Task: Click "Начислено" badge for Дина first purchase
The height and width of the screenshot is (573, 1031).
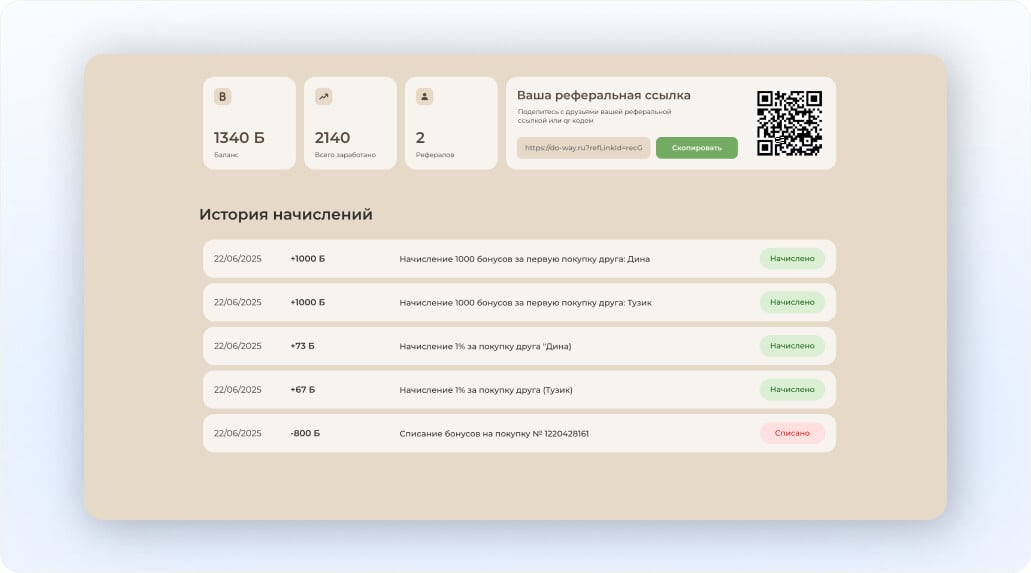Action: click(x=792, y=259)
